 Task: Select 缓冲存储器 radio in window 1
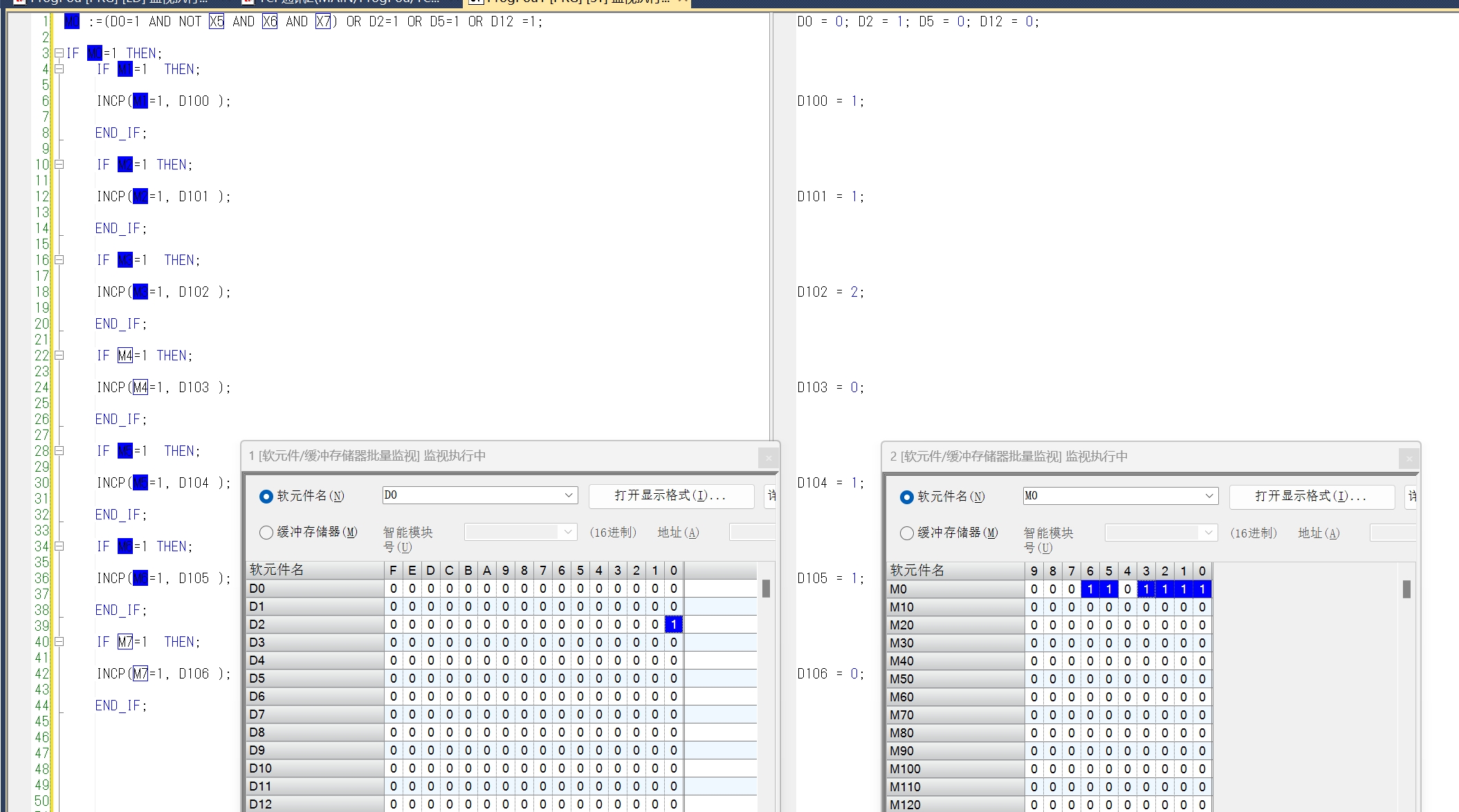pos(266,532)
